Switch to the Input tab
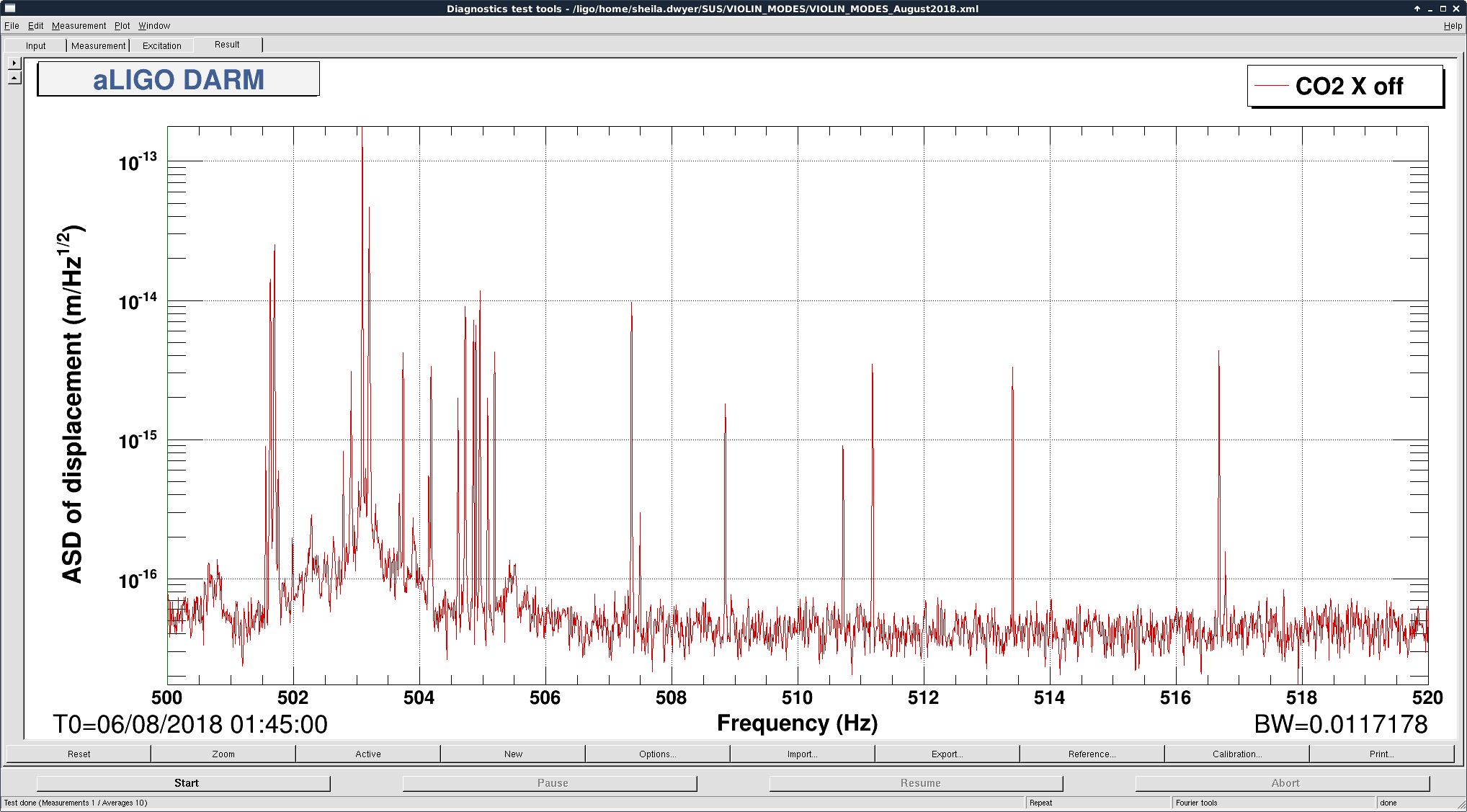 (35, 46)
